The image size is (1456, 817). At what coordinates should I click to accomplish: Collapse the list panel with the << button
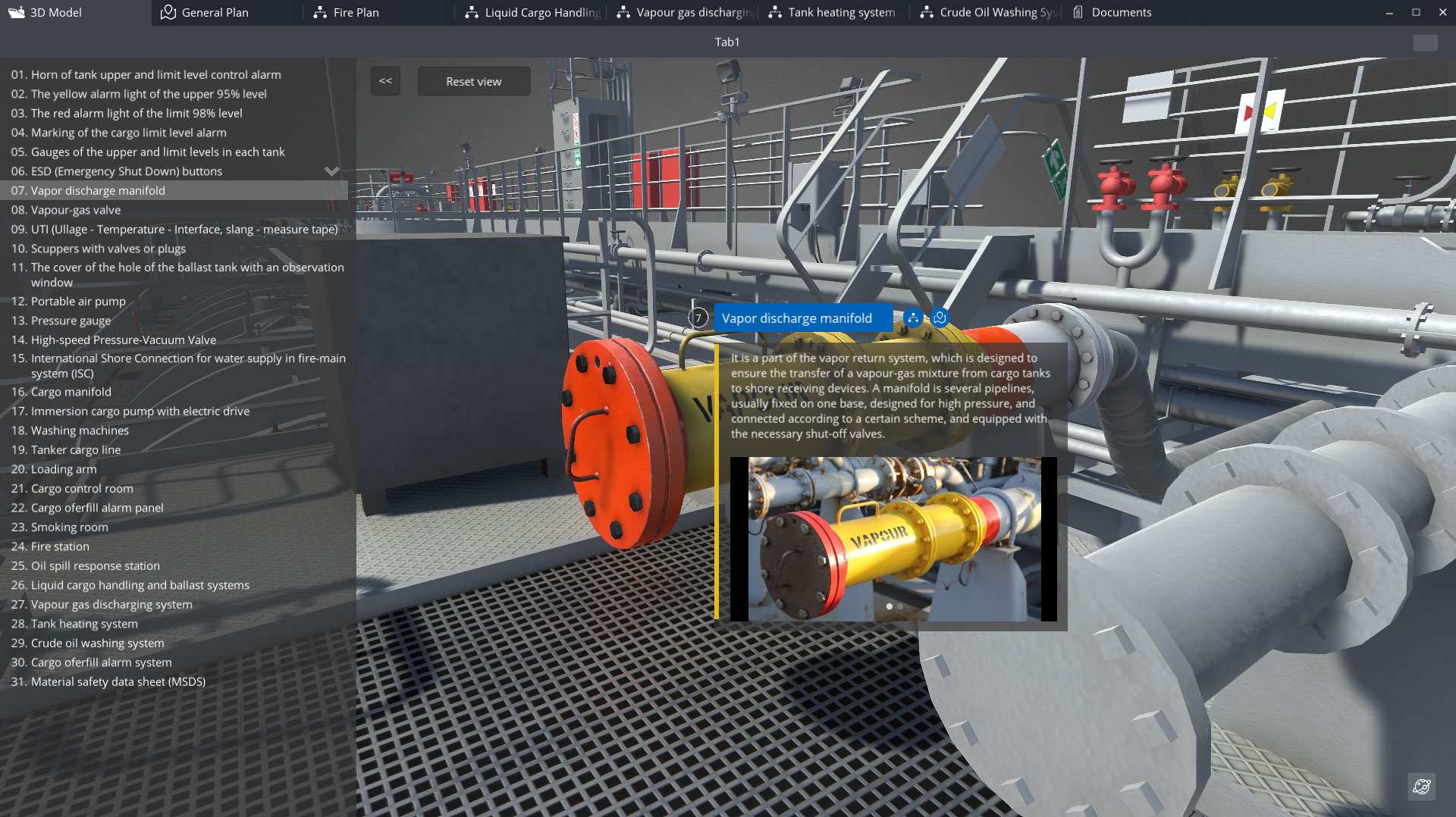pyautogui.click(x=385, y=81)
